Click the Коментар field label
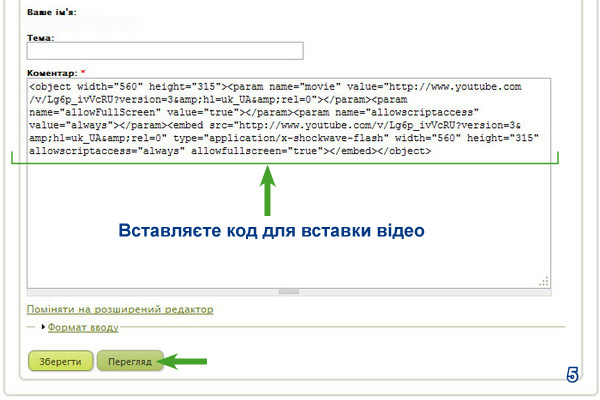Screen dimensions: 600x400 (x=51, y=73)
